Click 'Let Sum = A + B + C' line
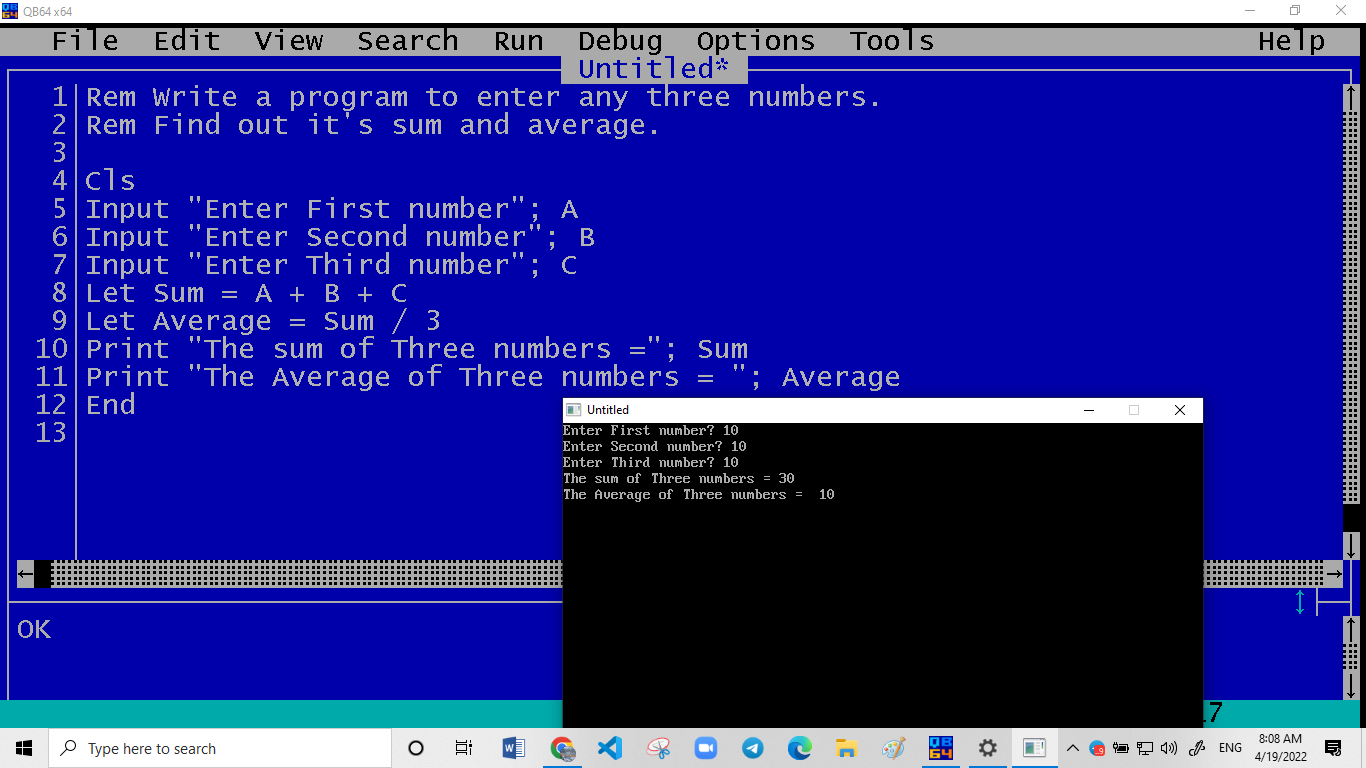 coord(246,293)
